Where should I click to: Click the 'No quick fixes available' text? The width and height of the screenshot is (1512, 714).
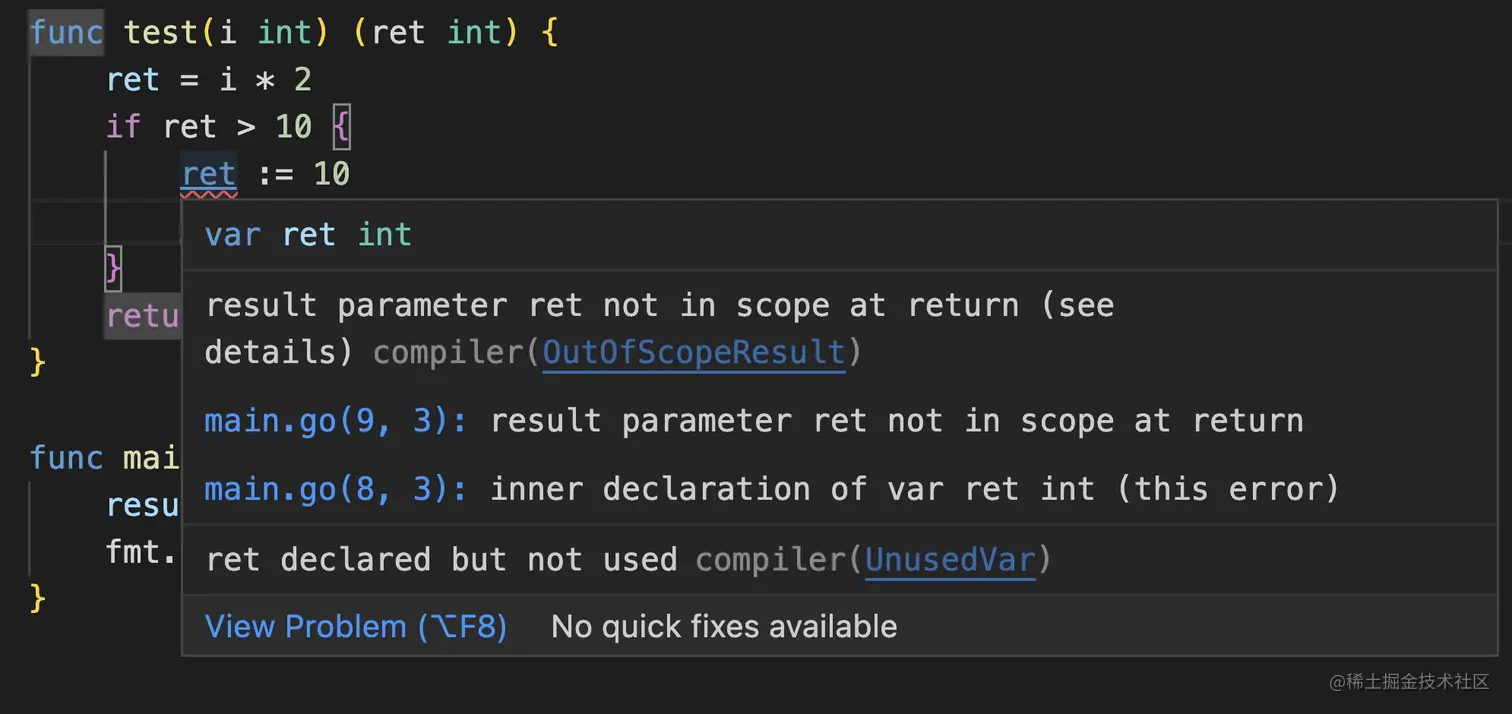(x=724, y=627)
